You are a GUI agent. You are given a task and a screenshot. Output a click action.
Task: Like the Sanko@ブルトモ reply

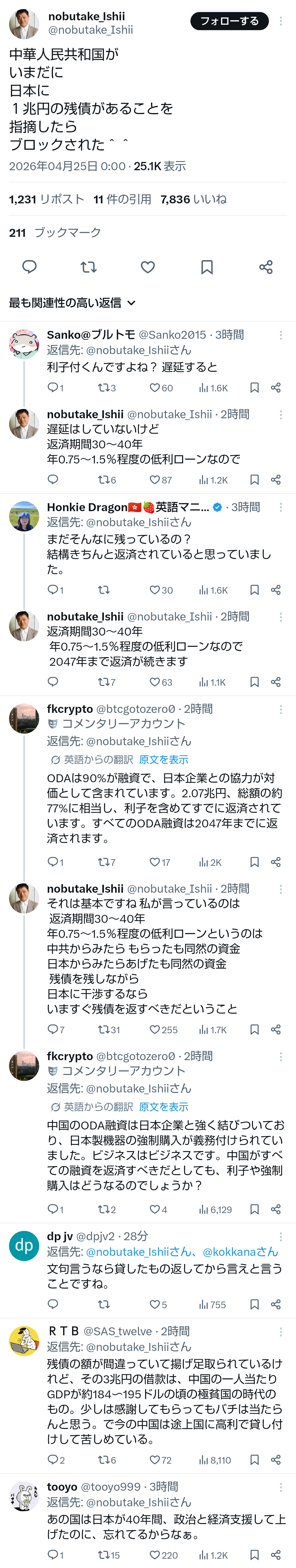pos(155,388)
